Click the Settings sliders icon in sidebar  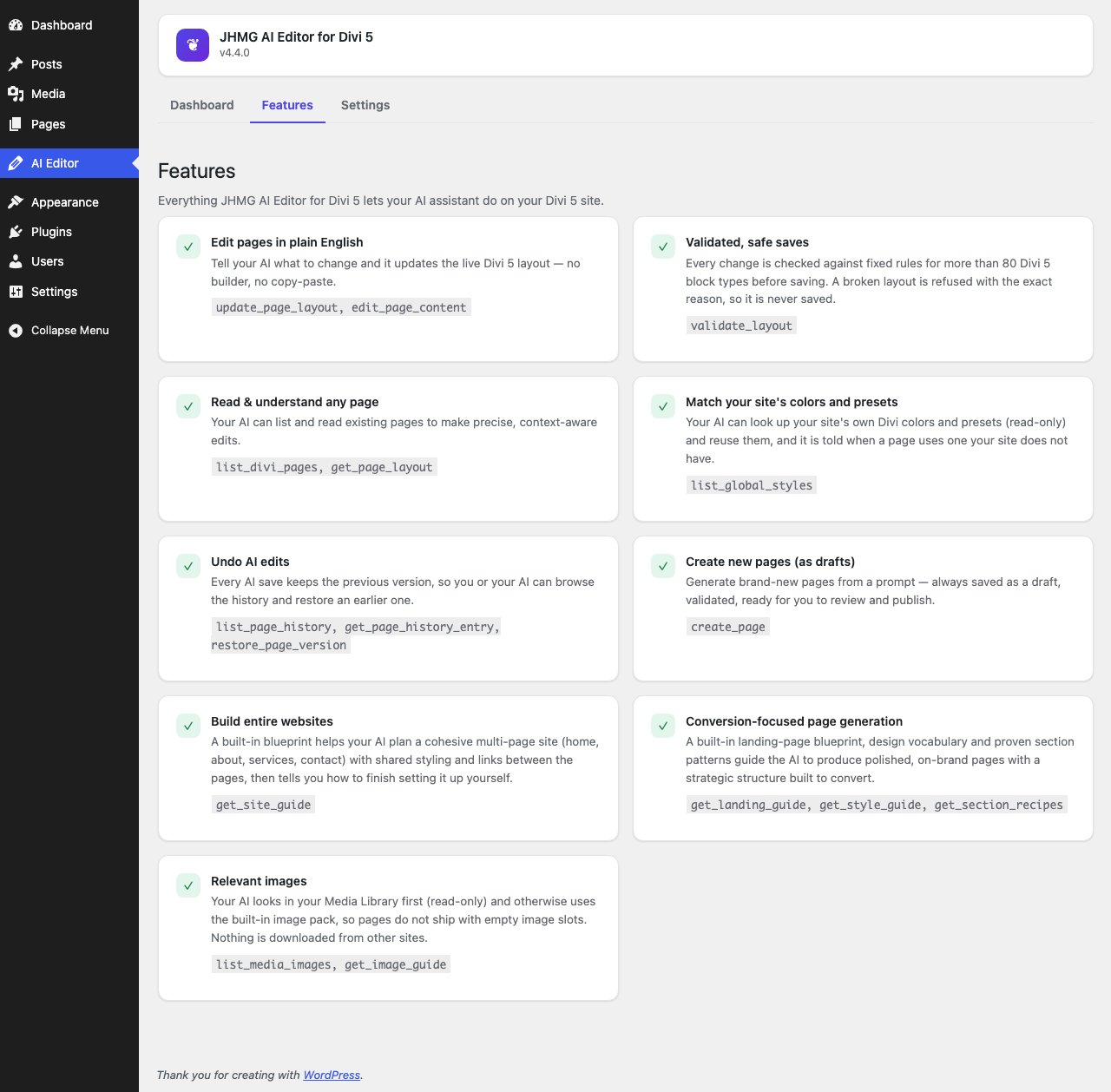(16, 292)
